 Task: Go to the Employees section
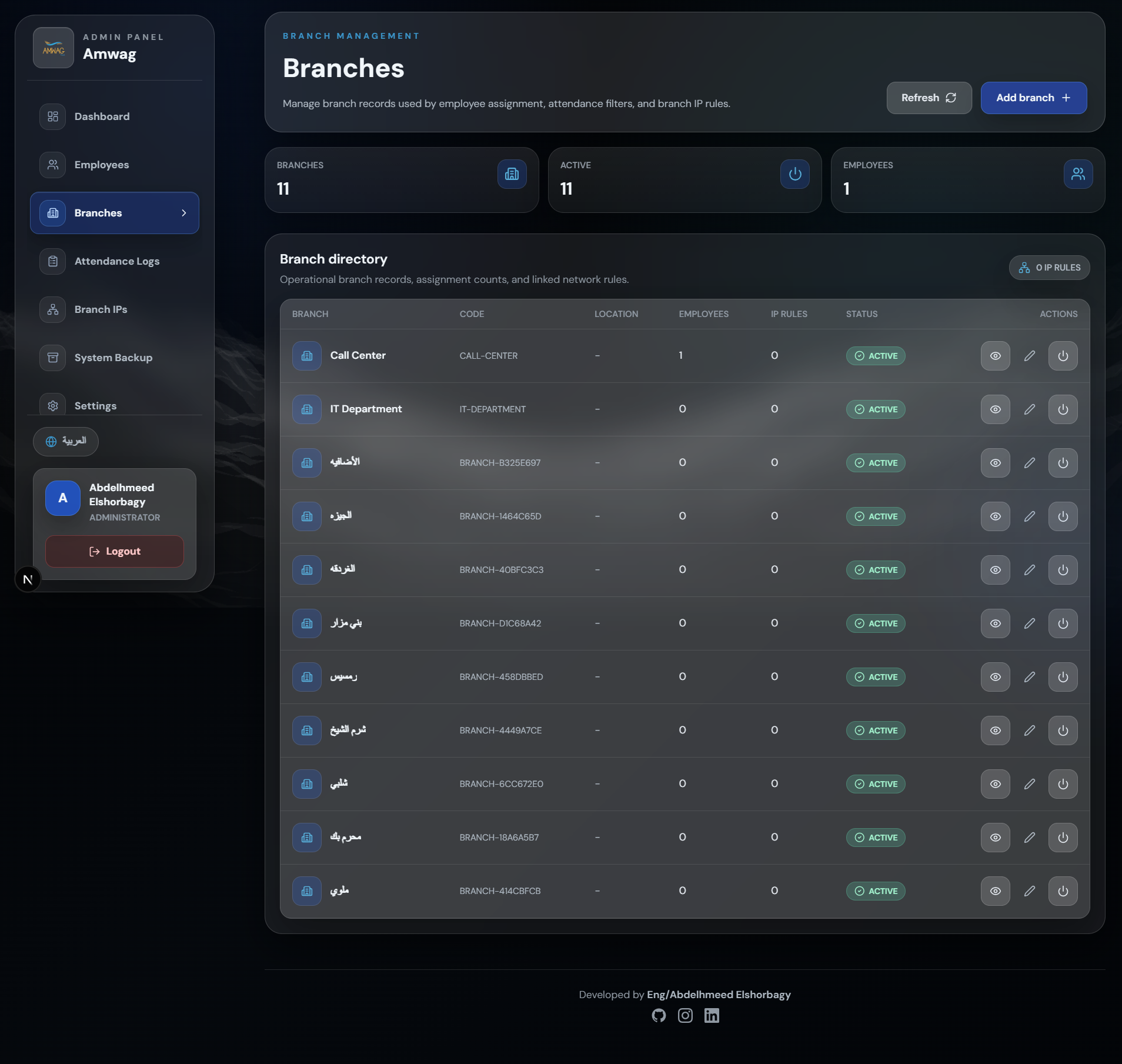pos(115,165)
